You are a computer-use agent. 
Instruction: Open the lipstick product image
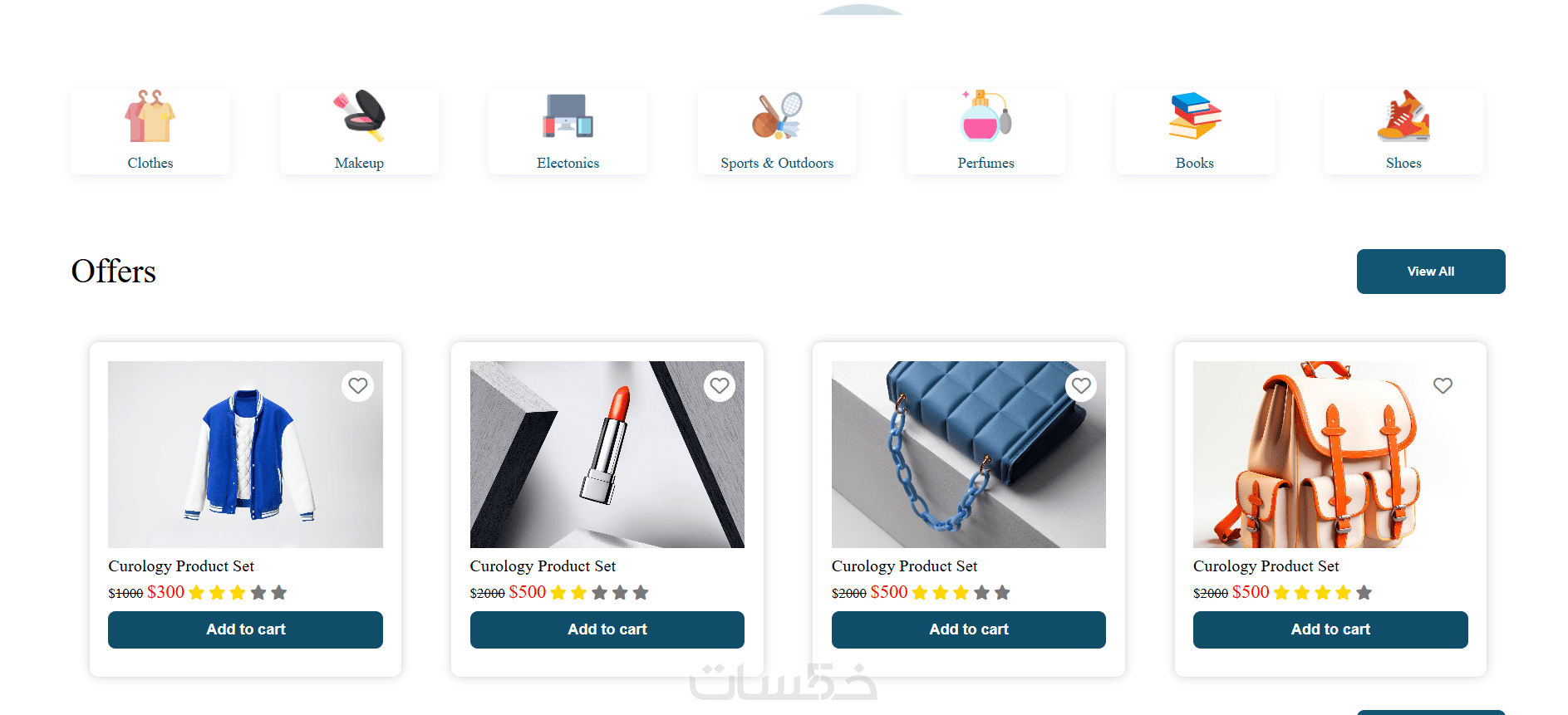607,454
